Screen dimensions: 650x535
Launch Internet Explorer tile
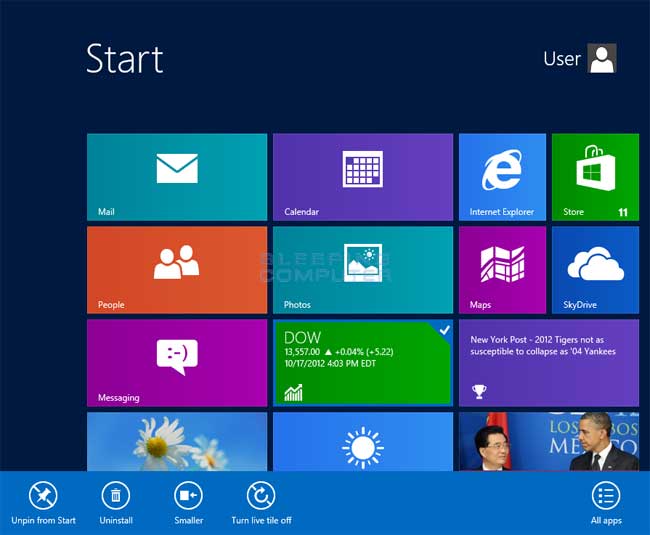pyautogui.click(x=502, y=177)
